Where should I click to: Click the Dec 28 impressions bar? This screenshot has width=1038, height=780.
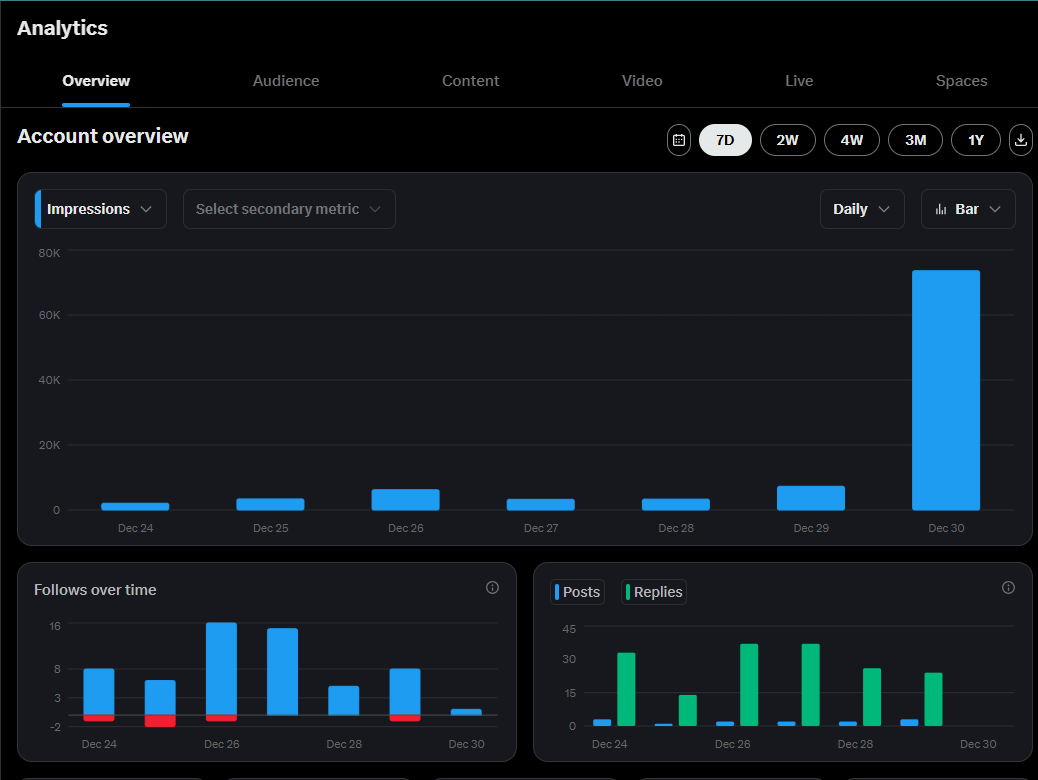click(x=675, y=505)
